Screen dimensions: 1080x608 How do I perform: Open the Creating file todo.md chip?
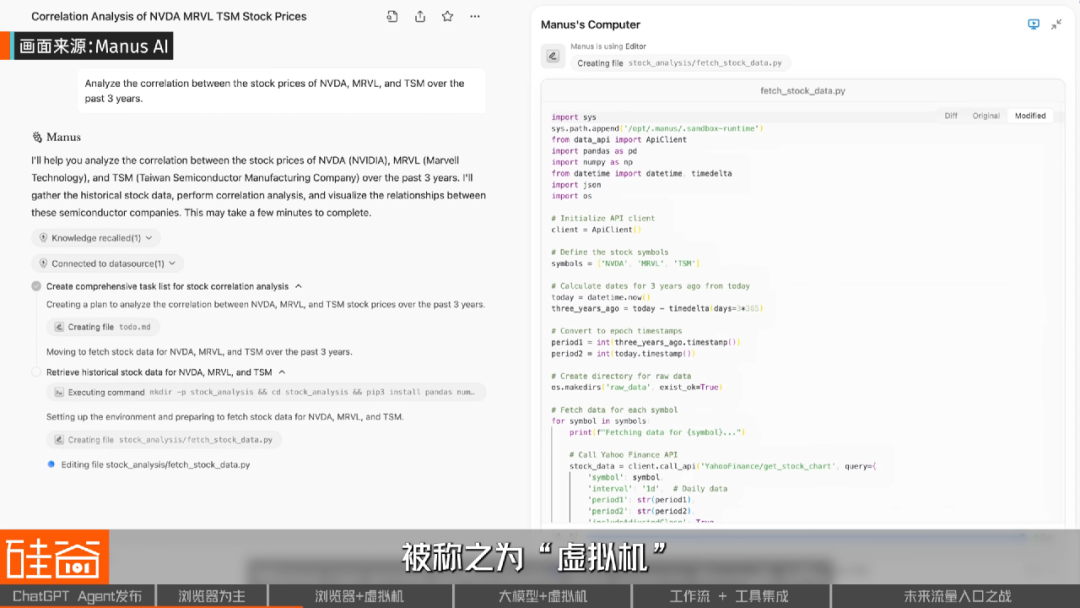(103, 327)
